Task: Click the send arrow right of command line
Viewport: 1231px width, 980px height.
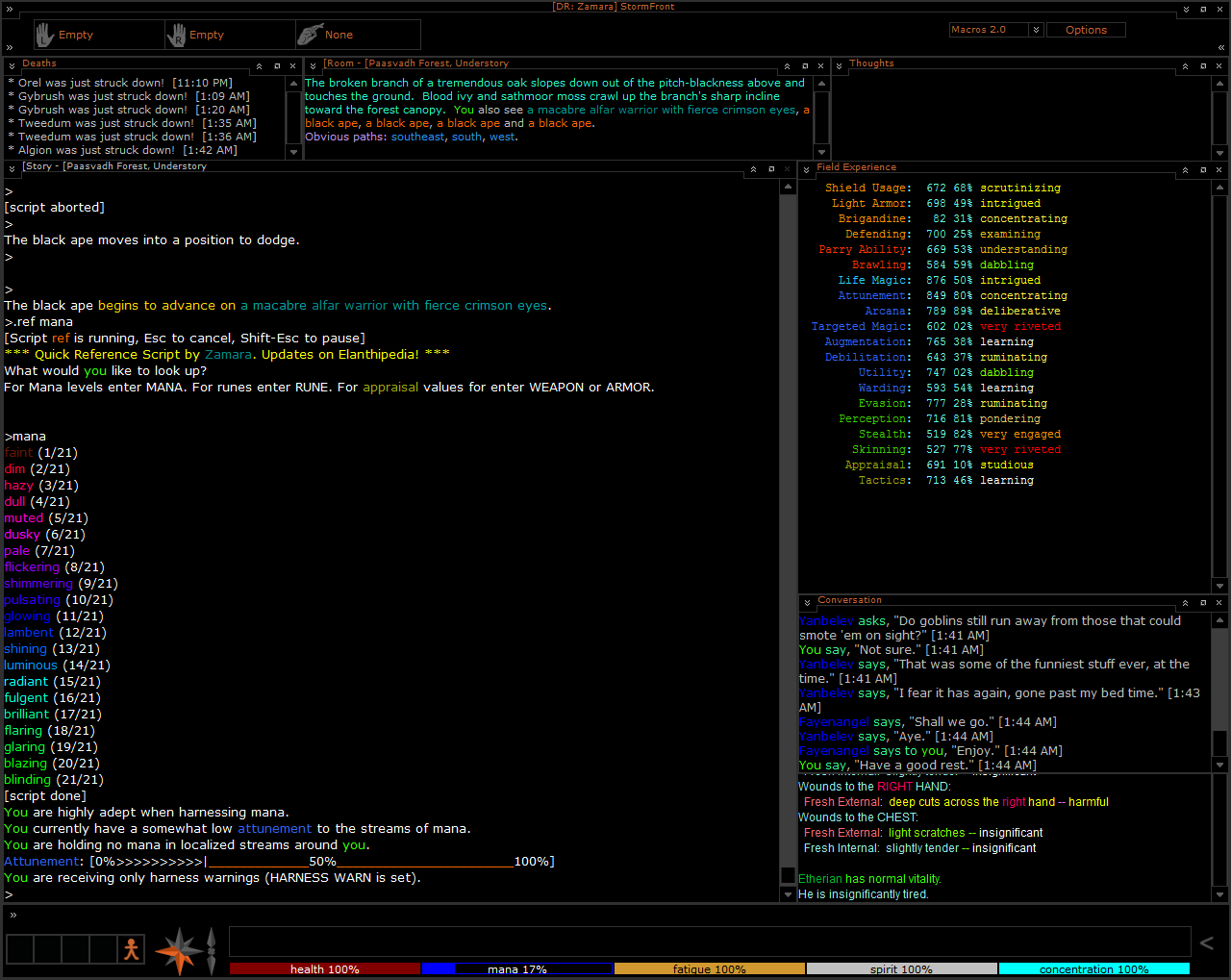Action: coord(1207,943)
